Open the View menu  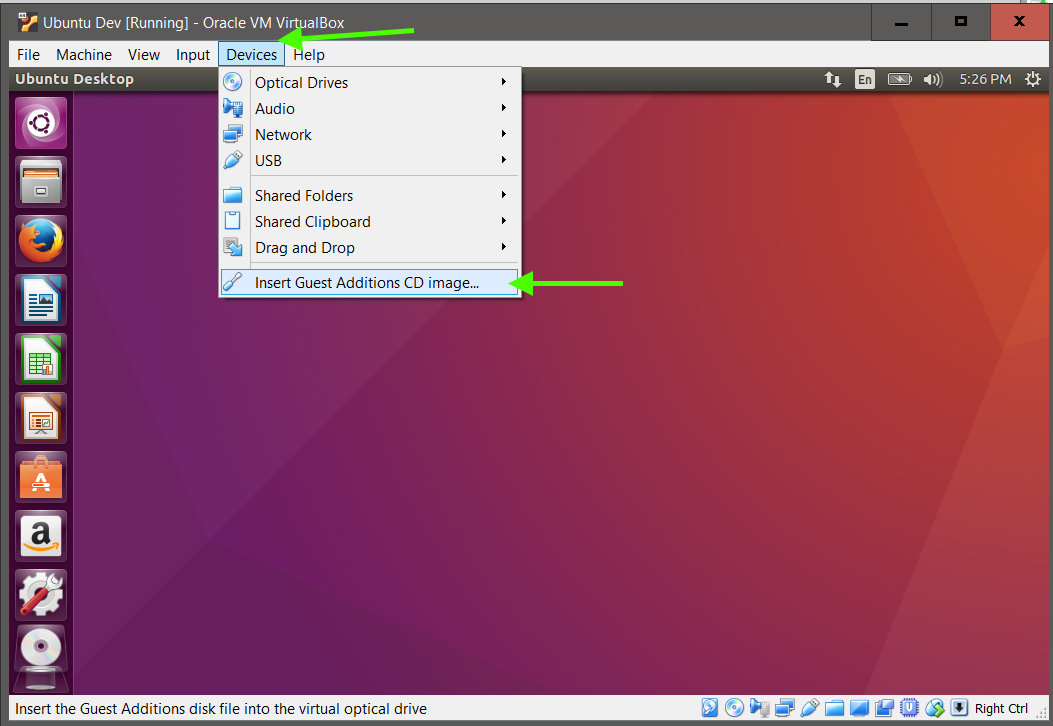pyautogui.click(x=144, y=54)
